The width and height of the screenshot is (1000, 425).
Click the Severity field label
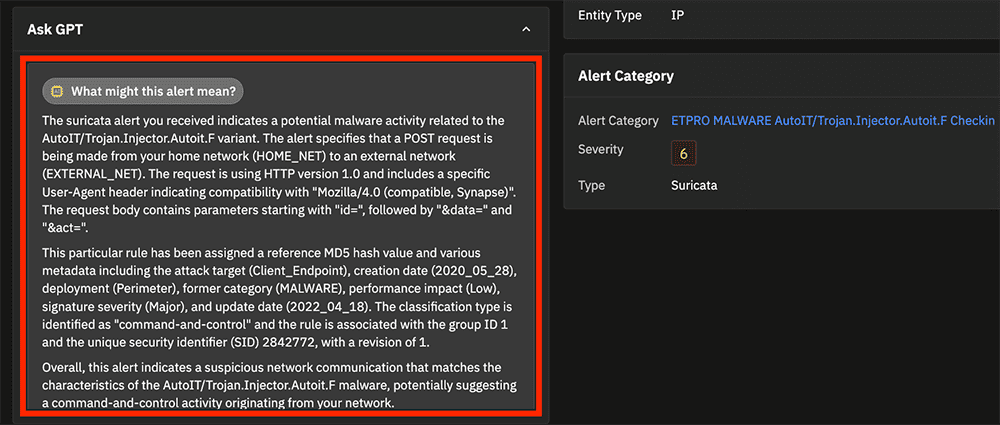pyautogui.click(x=601, y=150)
